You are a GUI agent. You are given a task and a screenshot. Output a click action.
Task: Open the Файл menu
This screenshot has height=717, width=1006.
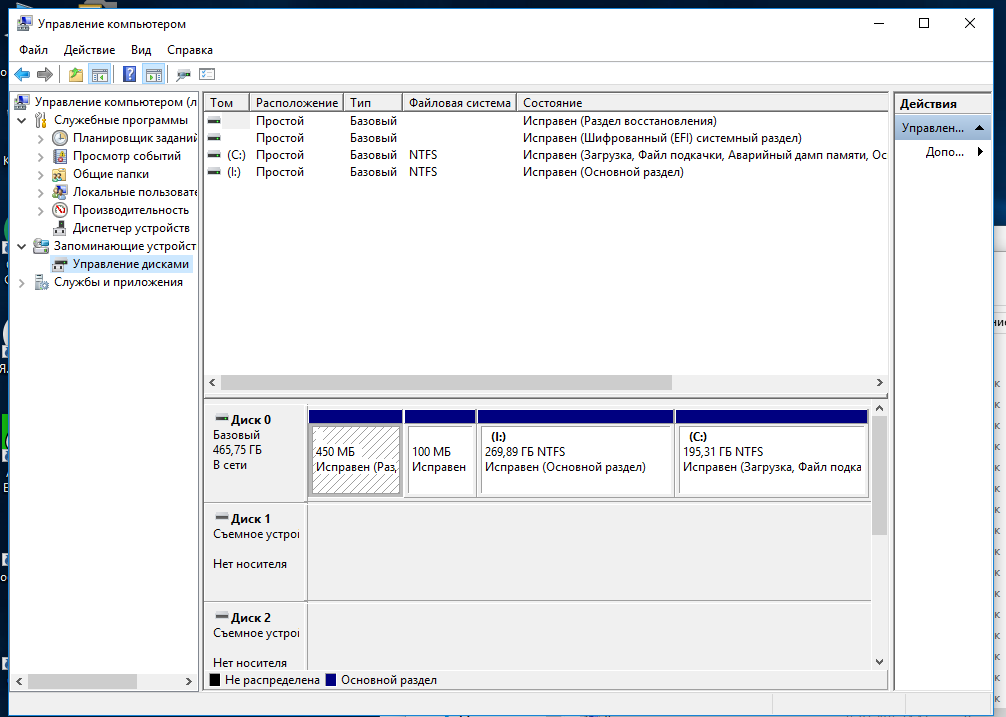(x=33, y=50)
